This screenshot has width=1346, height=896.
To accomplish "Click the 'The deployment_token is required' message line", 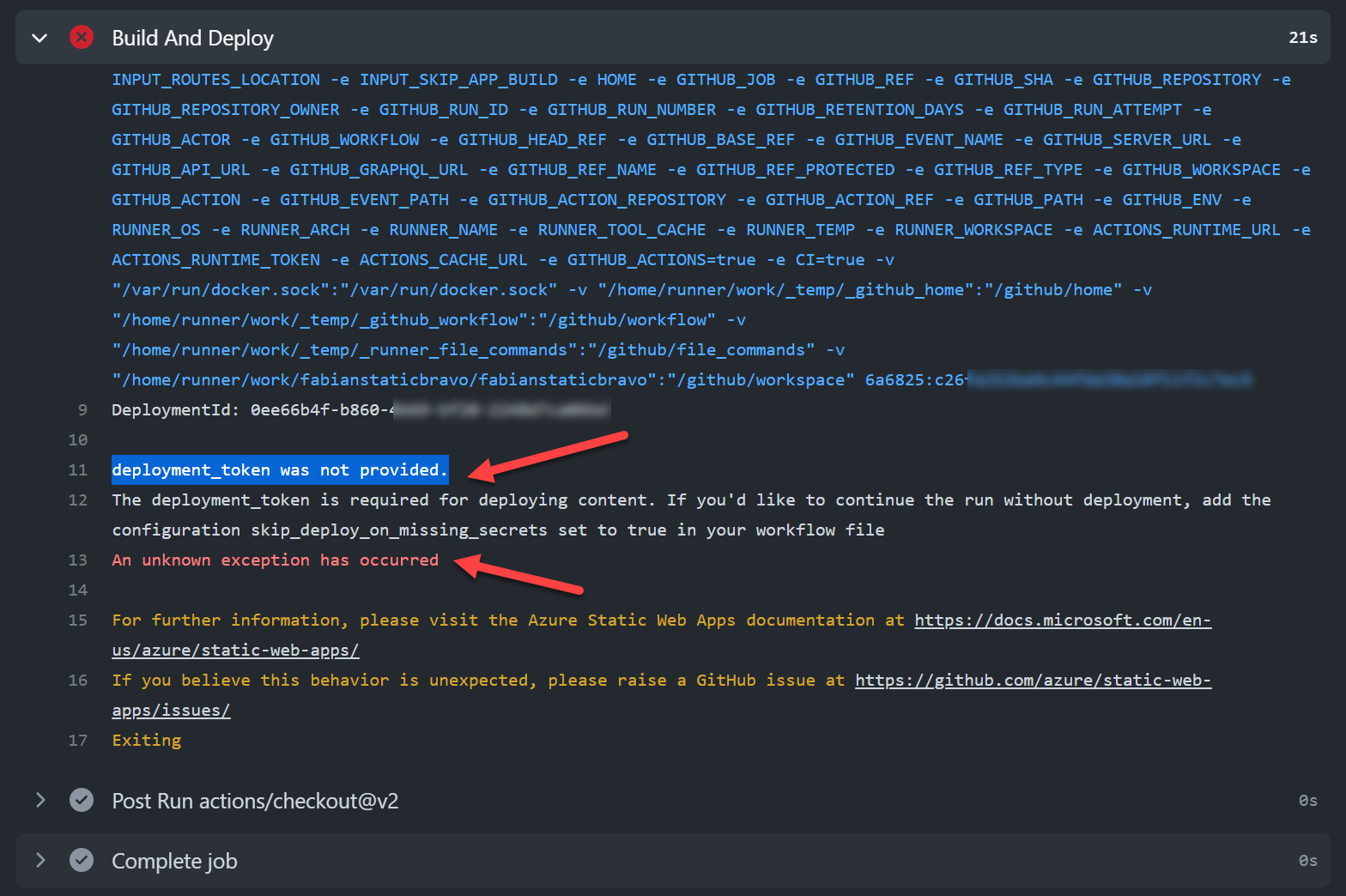I will 691,515.
